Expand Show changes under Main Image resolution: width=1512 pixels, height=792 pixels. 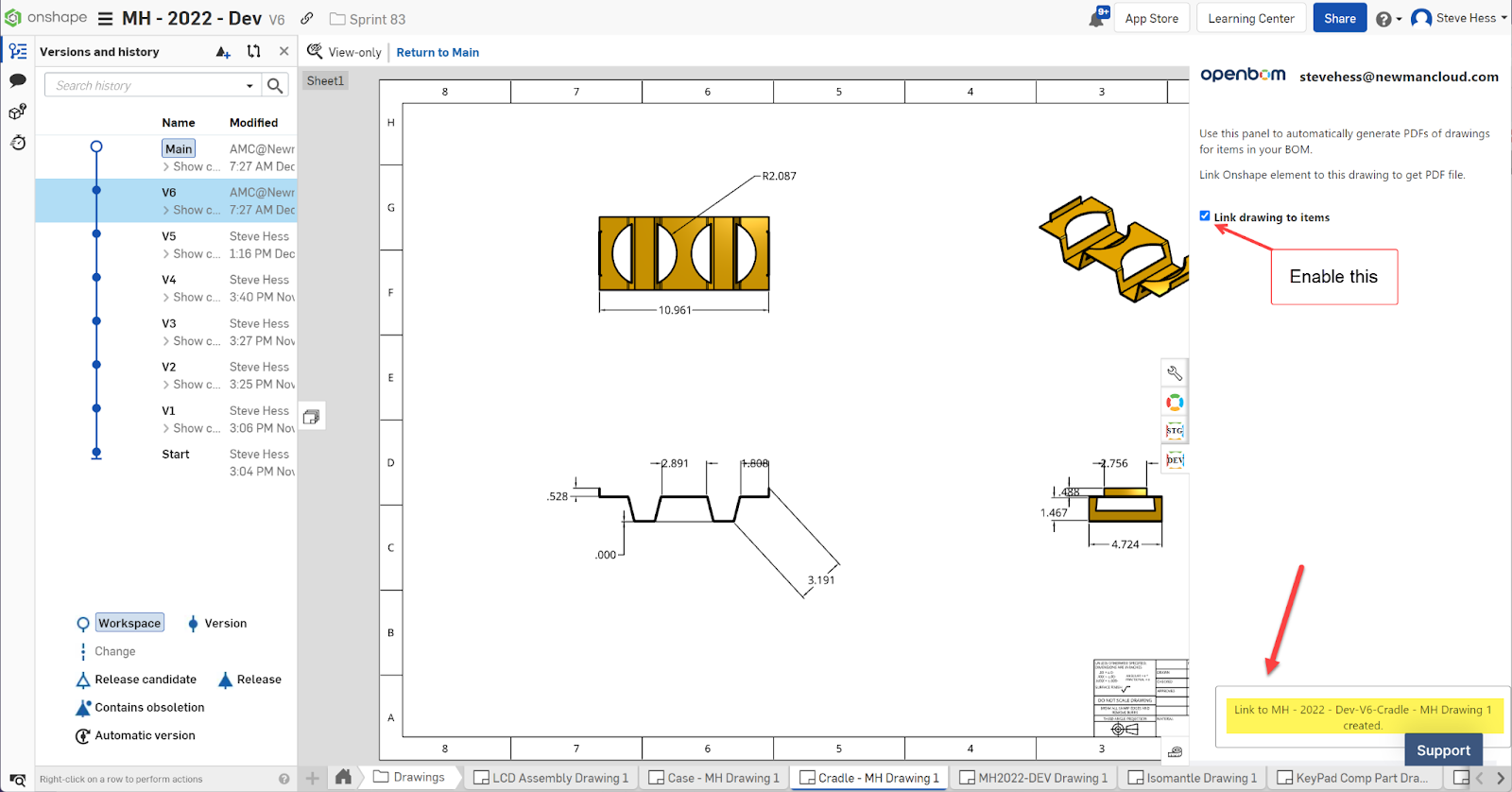(191, 166)
